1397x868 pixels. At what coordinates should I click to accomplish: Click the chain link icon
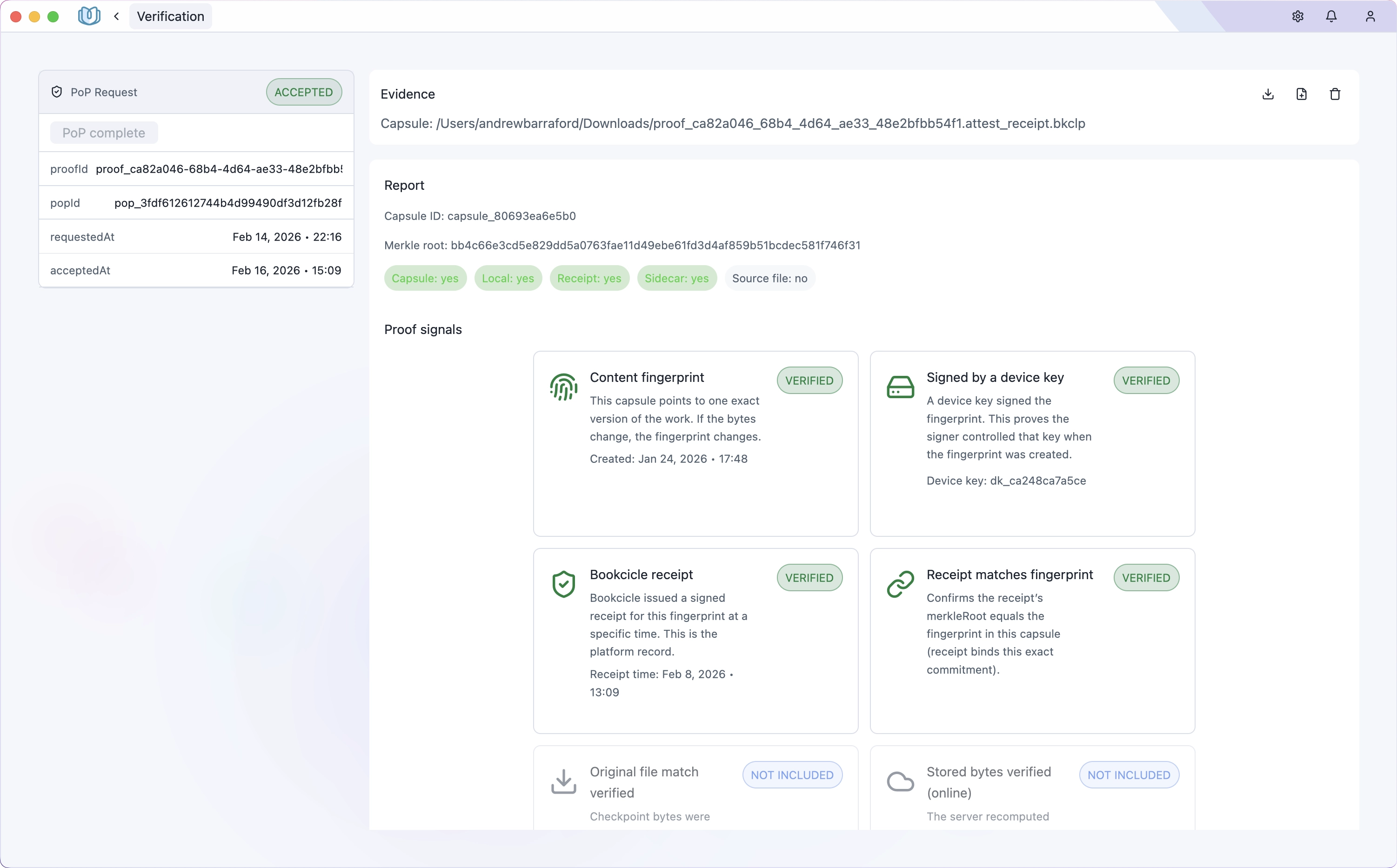[x=901, y=584]
